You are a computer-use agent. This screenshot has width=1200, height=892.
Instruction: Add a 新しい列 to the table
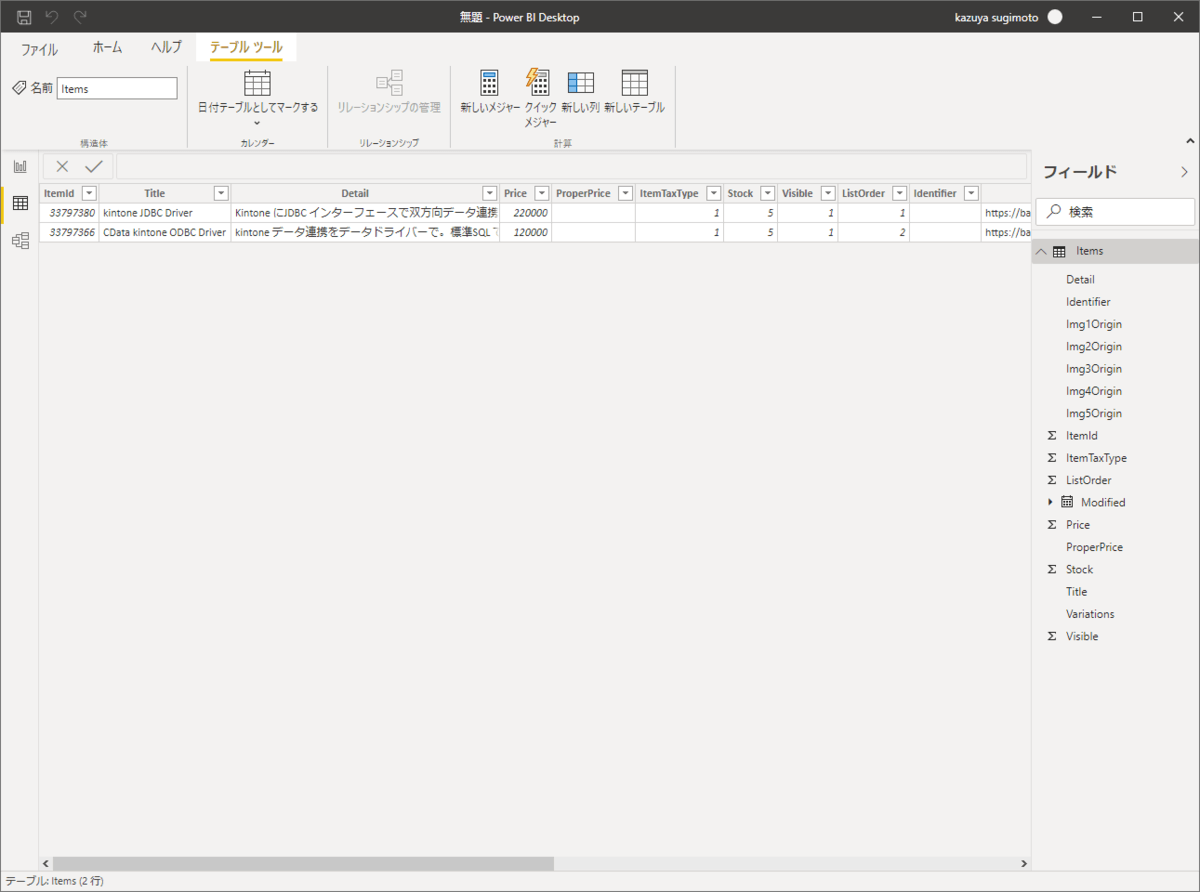coord(580,93)
